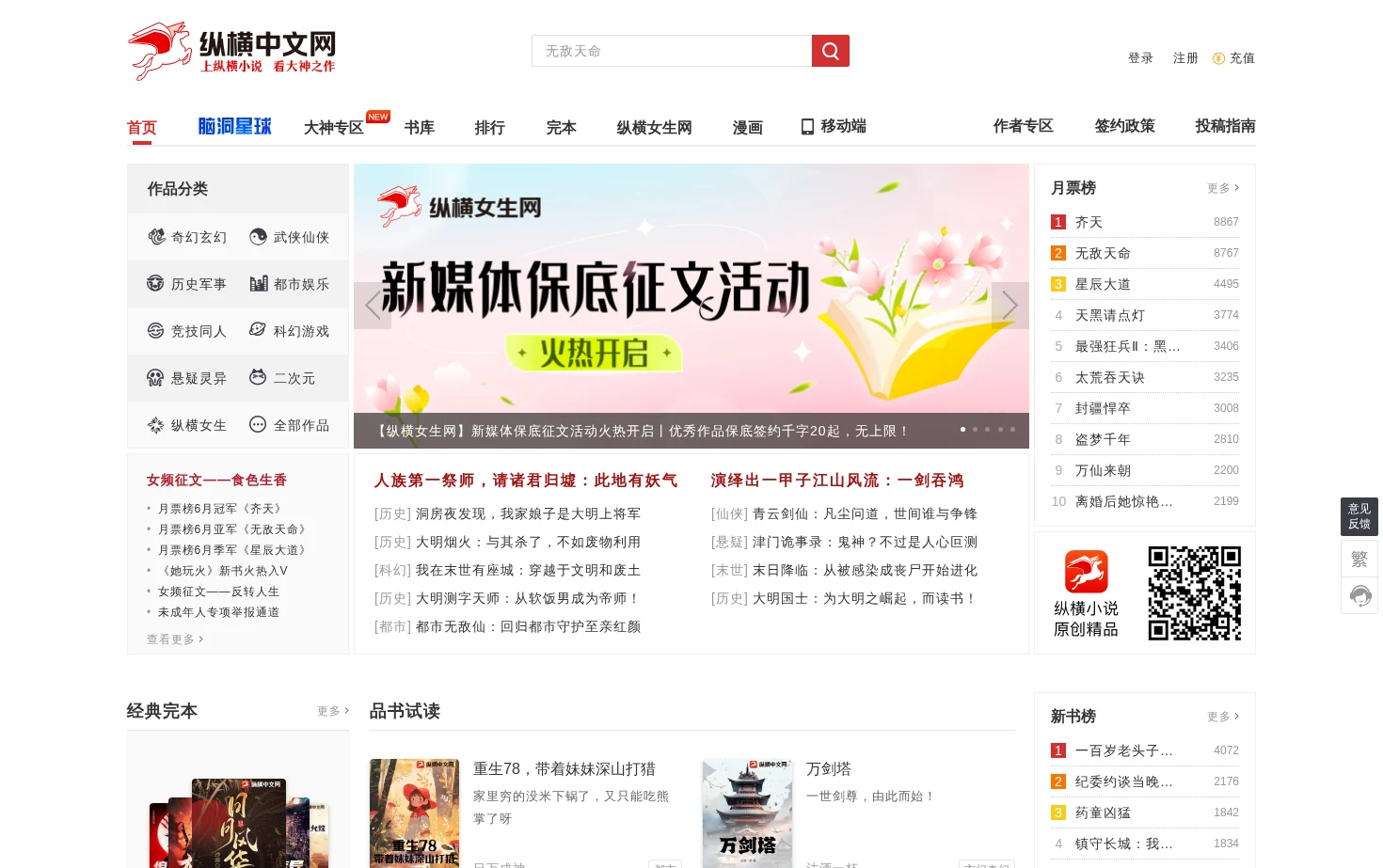Click the 充值 coin icon

tap(1218, 58)
